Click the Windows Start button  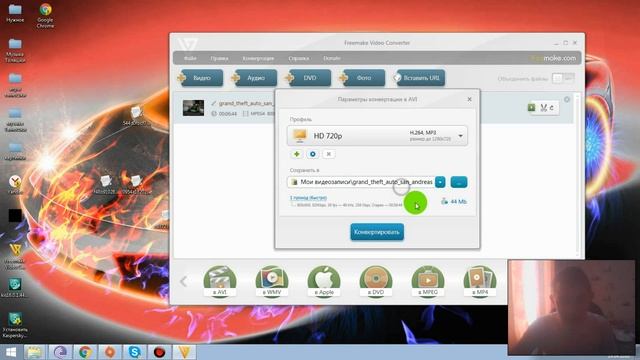(x=11, y=352)
